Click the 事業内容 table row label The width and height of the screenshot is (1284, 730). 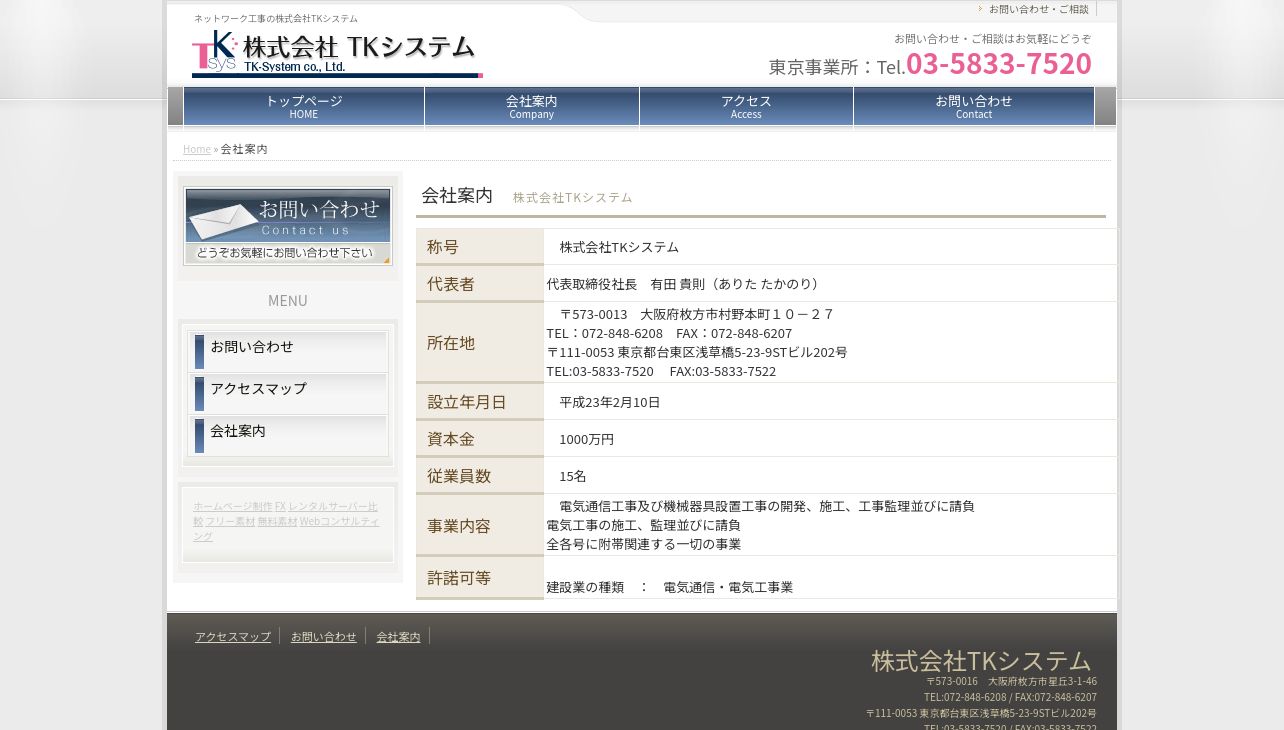tap(480, 526)
